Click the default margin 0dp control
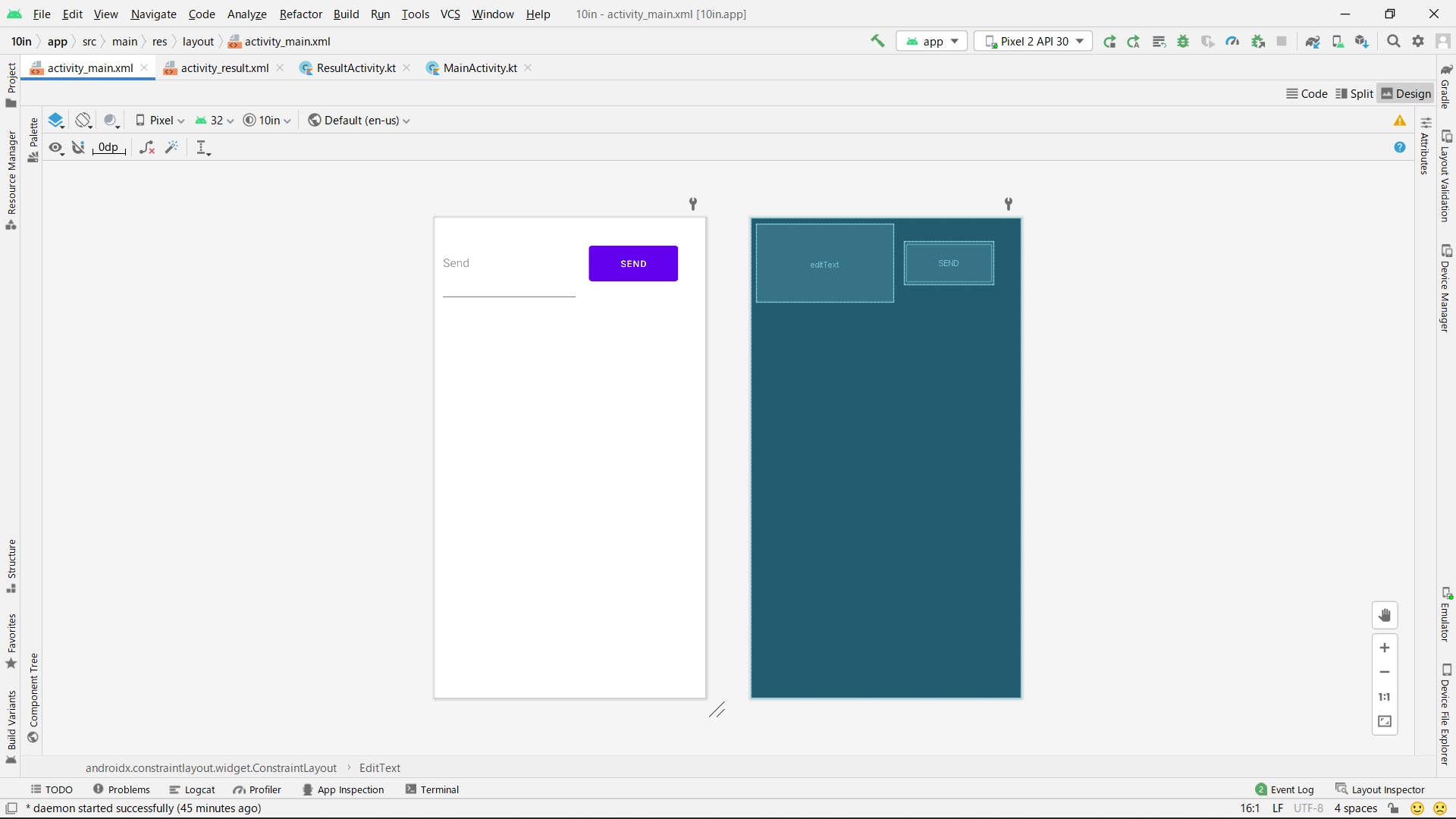Image resolution: width=1456 pixels, height=819 pixels. 108,148
